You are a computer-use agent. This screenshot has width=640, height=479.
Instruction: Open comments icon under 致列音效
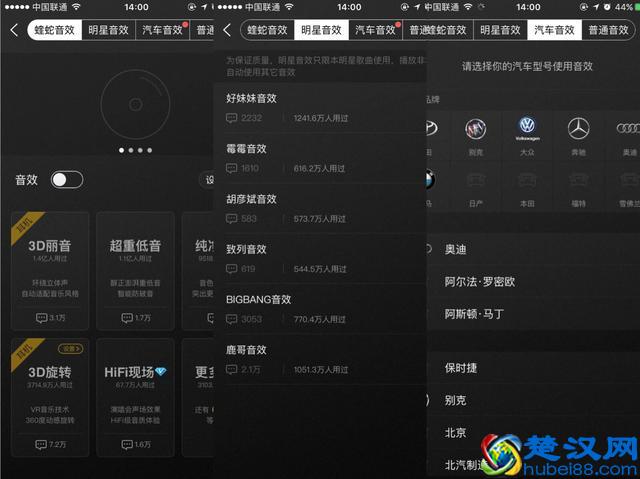(231, 269)
